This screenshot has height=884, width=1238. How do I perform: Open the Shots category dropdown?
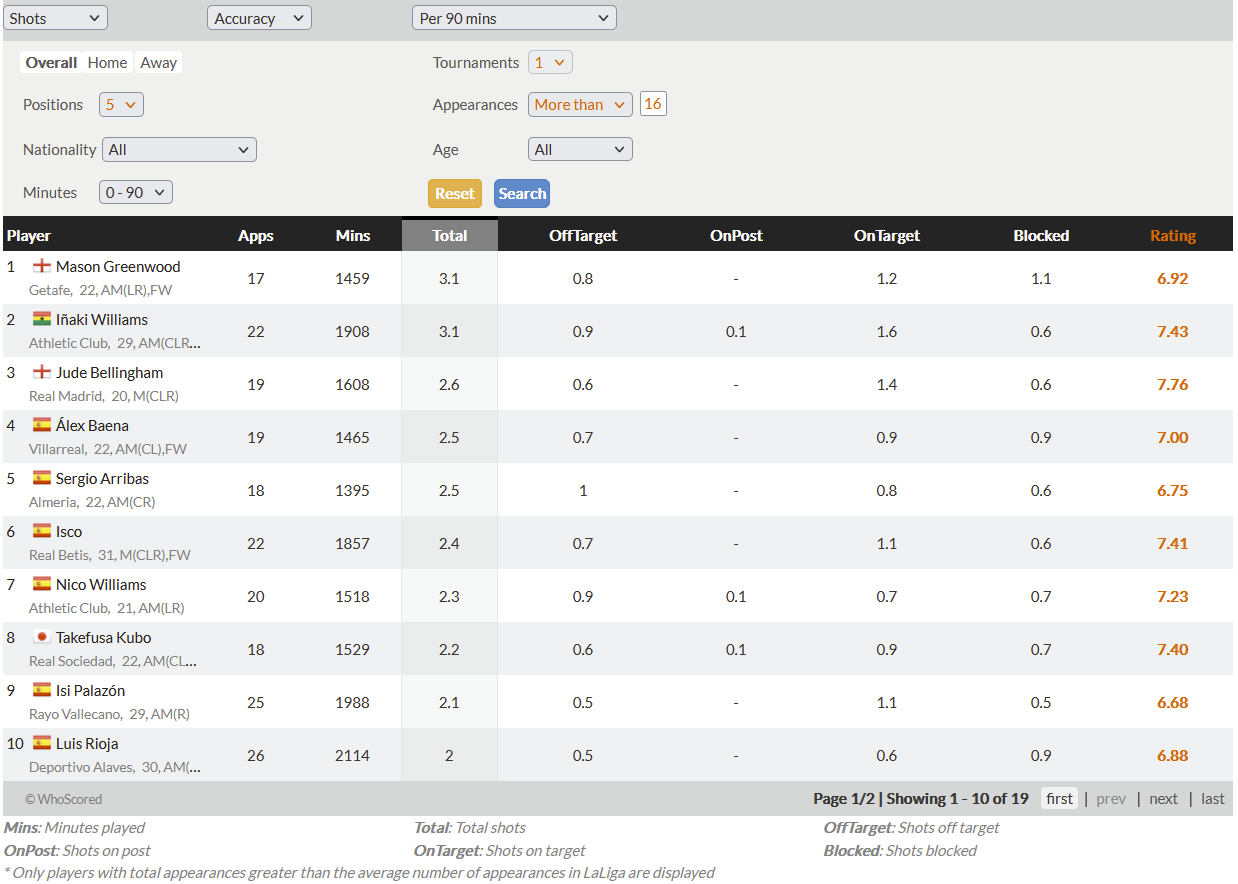pyautogui.click(x=55, y=18)
